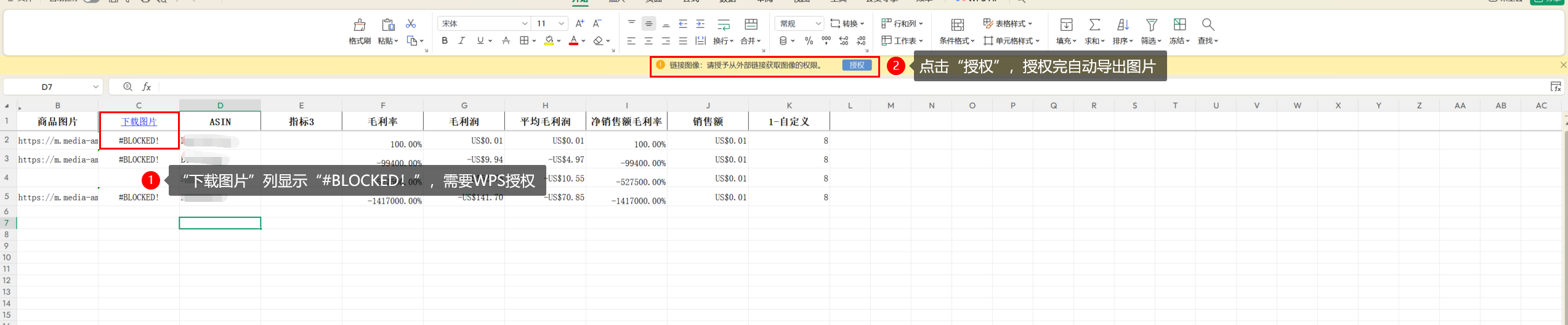
Task: Open the font size 11 dropdown
Action: pyautogui.click(x=562, y=23)
